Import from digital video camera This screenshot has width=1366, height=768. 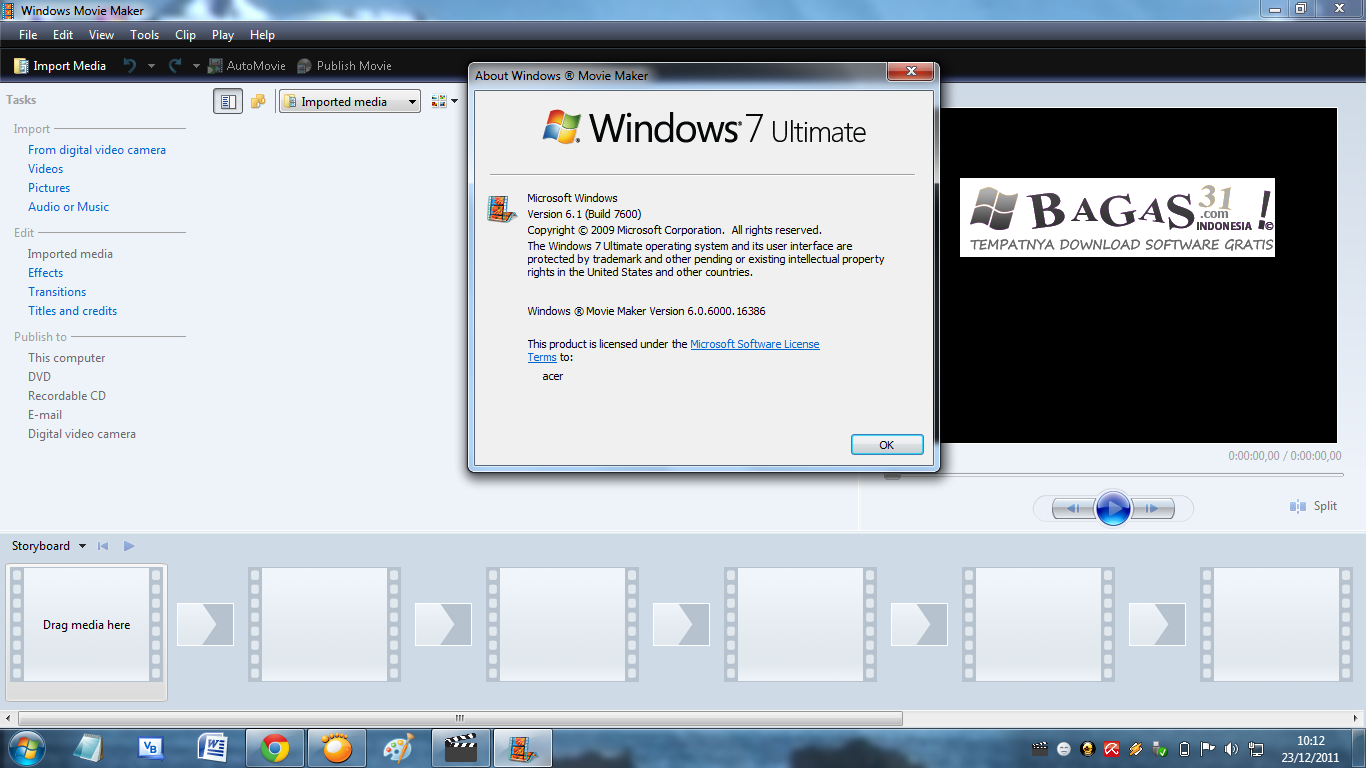click(97, 150)
